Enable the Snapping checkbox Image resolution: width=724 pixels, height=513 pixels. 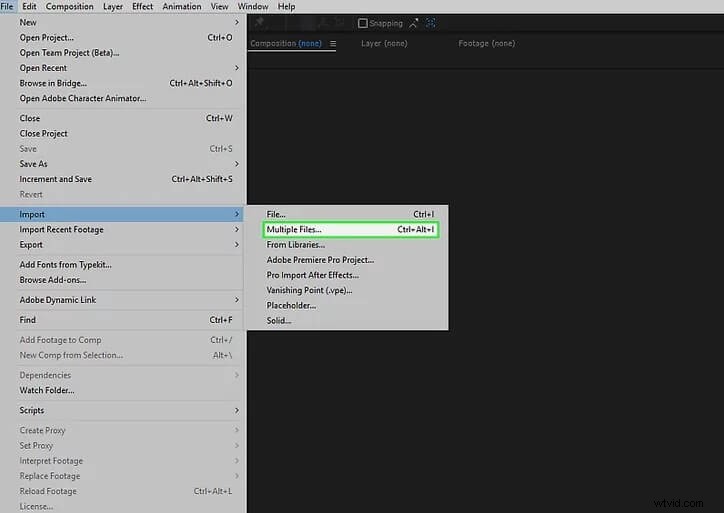pyautogui.click(x=363, y=23)
